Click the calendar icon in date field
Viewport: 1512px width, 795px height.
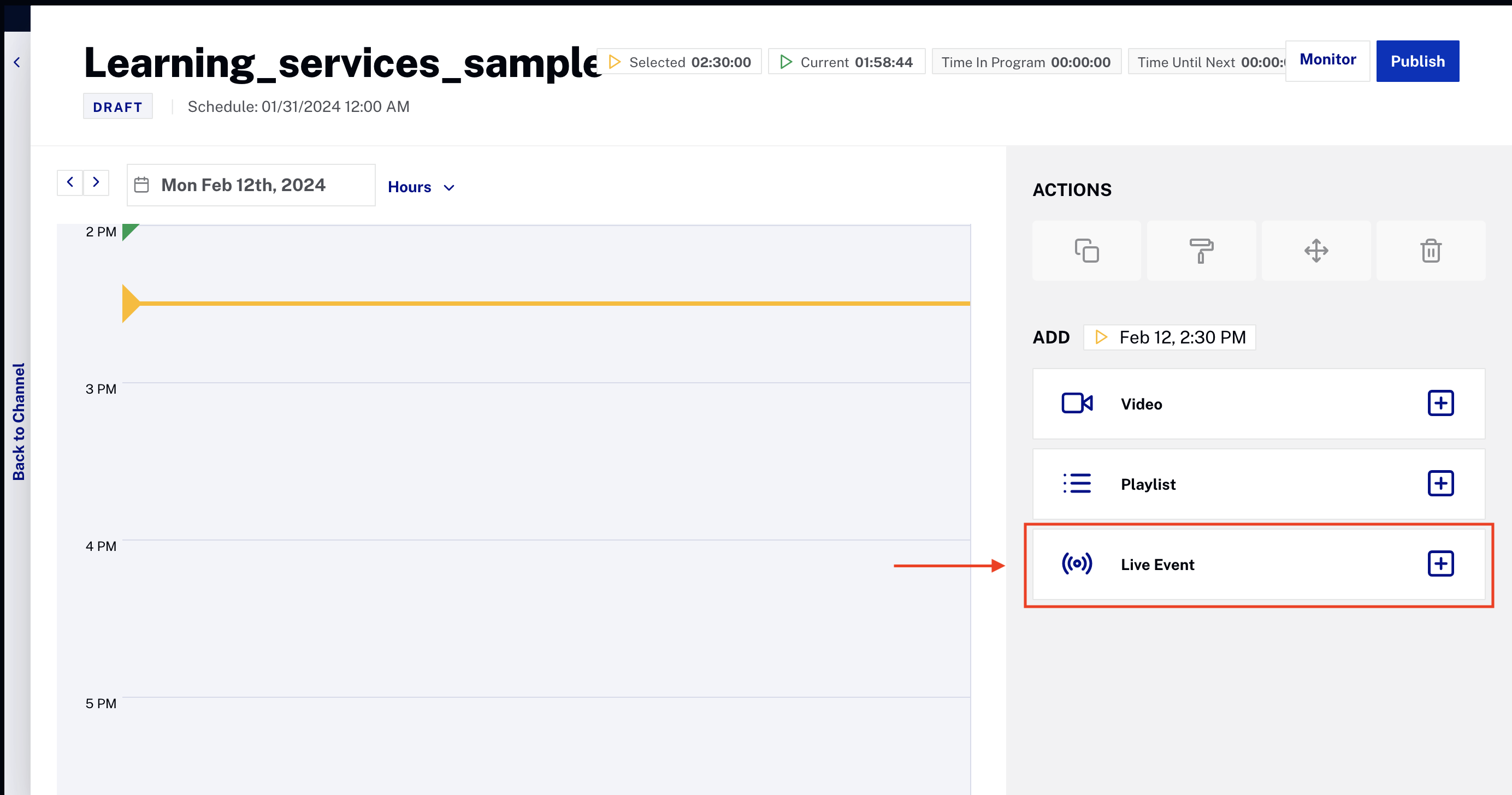[141, 185]
